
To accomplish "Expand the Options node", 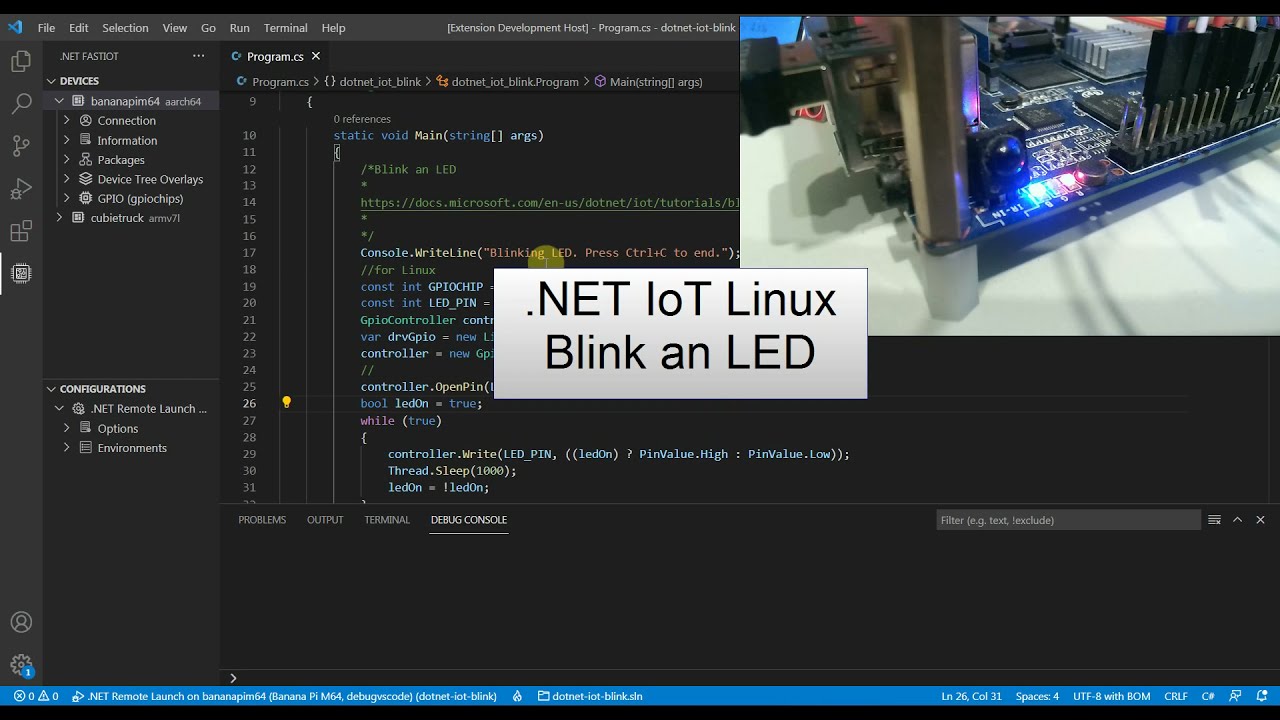I will pyautogui.click(x=67, y=428).
